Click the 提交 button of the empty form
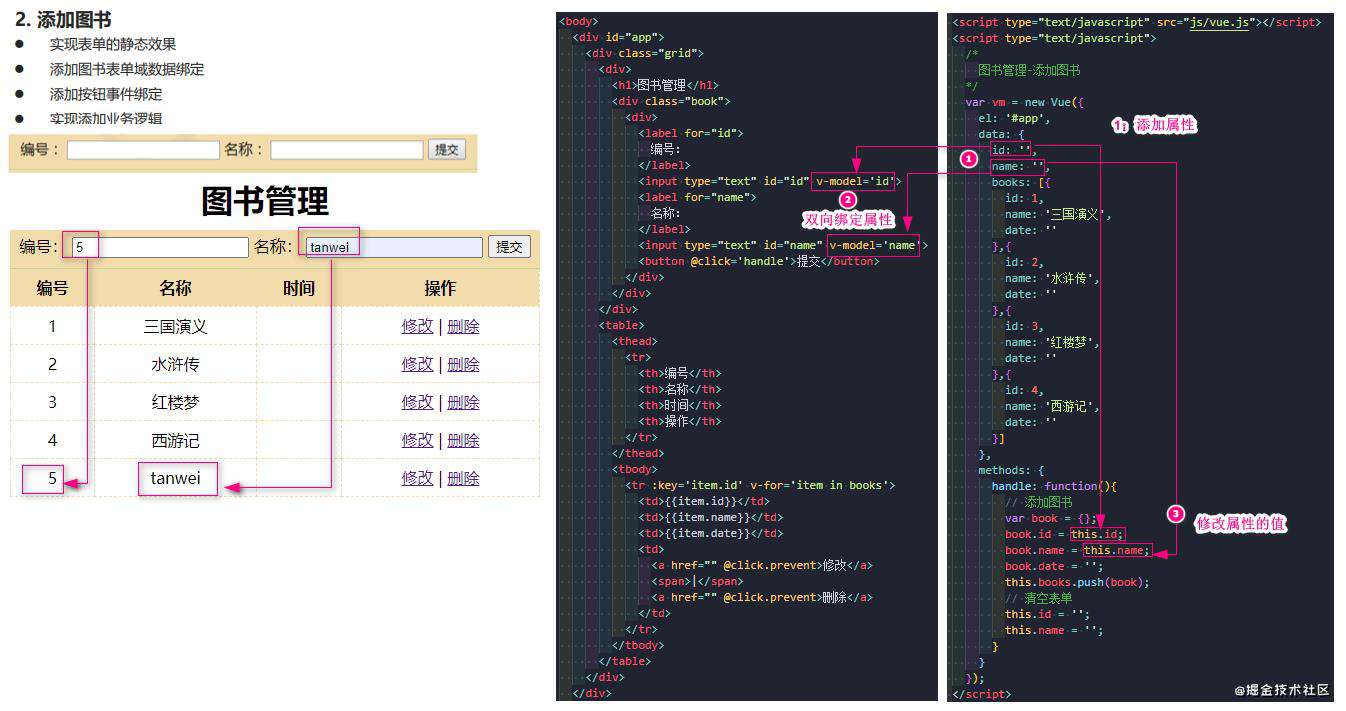1346x711 pixels. 447,150
